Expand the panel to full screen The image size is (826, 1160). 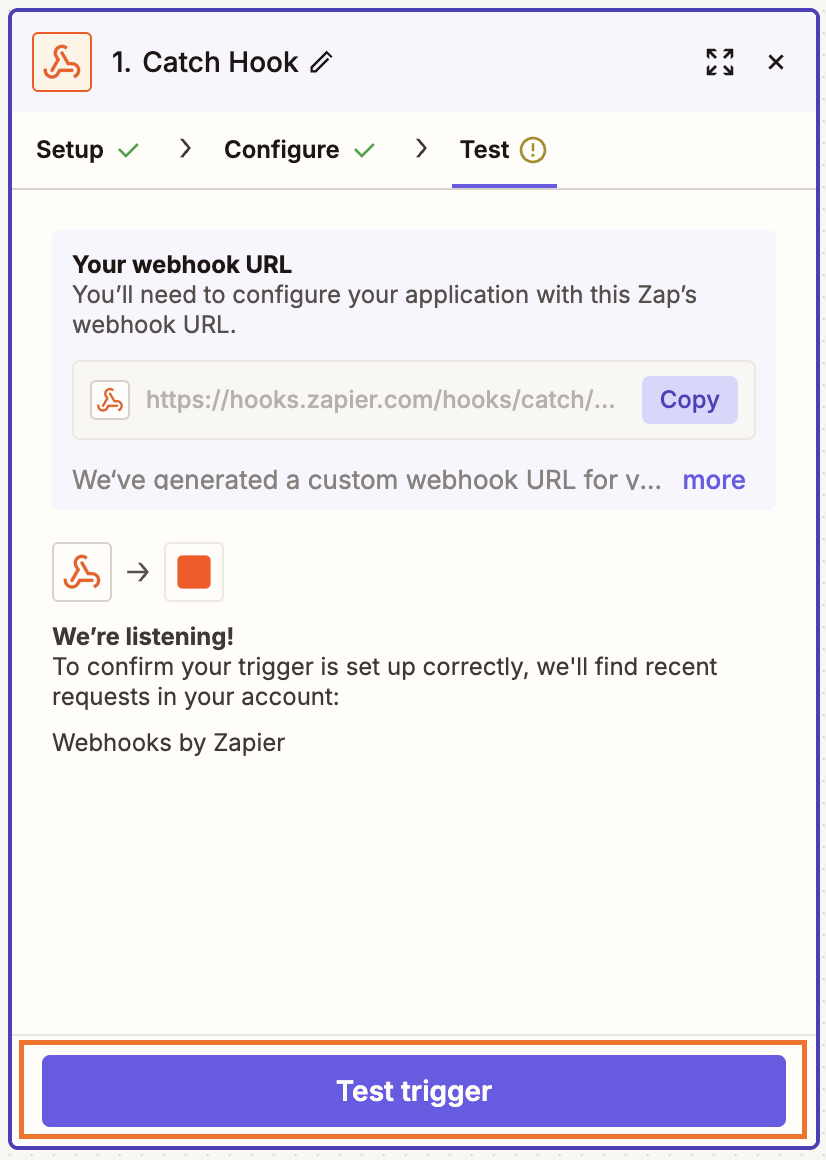point(720,62)
